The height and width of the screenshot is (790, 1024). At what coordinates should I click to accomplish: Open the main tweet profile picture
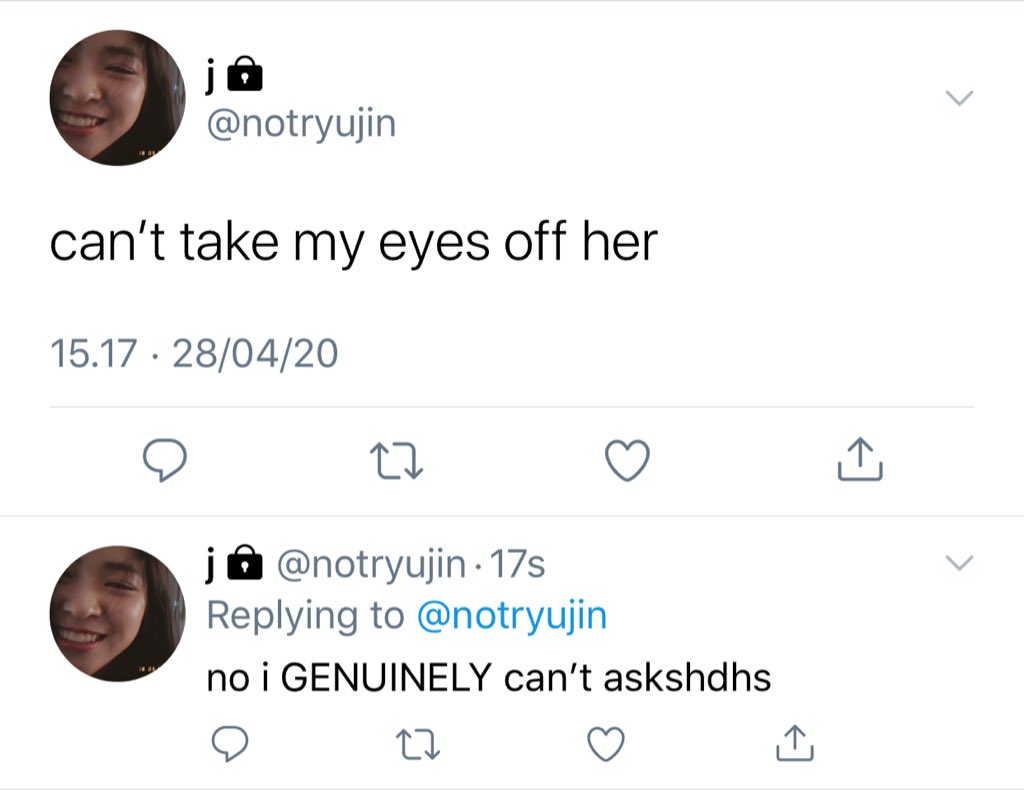[118, 97]
